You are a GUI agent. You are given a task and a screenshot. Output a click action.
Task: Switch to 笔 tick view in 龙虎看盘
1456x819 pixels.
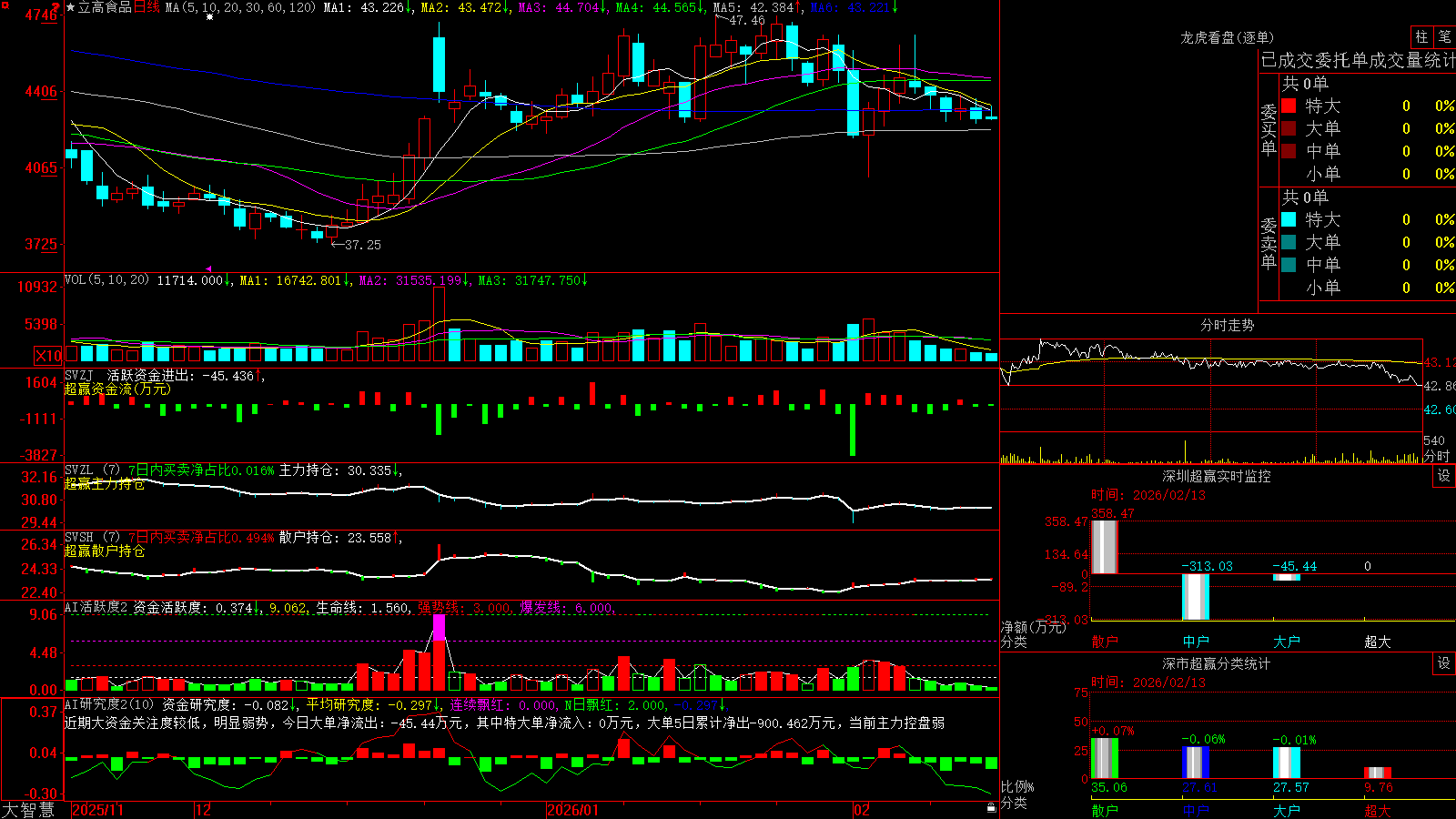click(x=1444, y=36)
